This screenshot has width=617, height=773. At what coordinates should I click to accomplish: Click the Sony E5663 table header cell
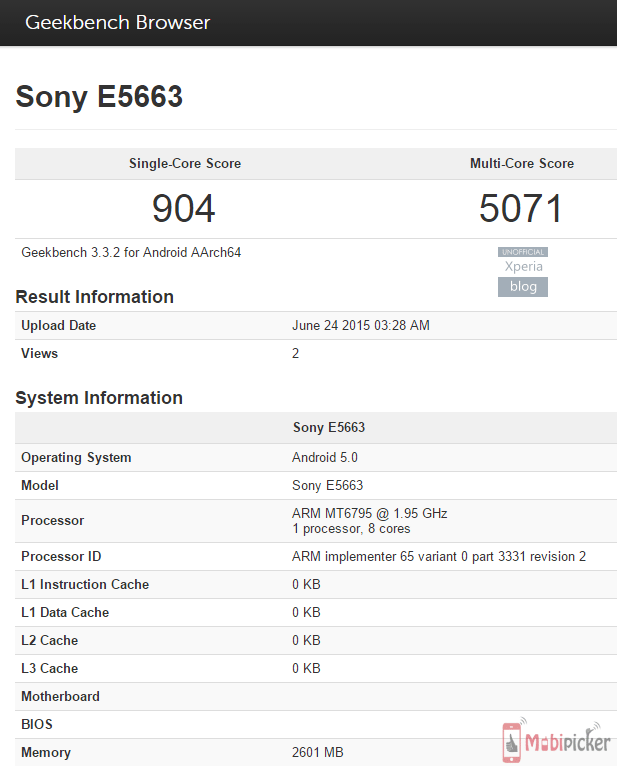[329, 427]
